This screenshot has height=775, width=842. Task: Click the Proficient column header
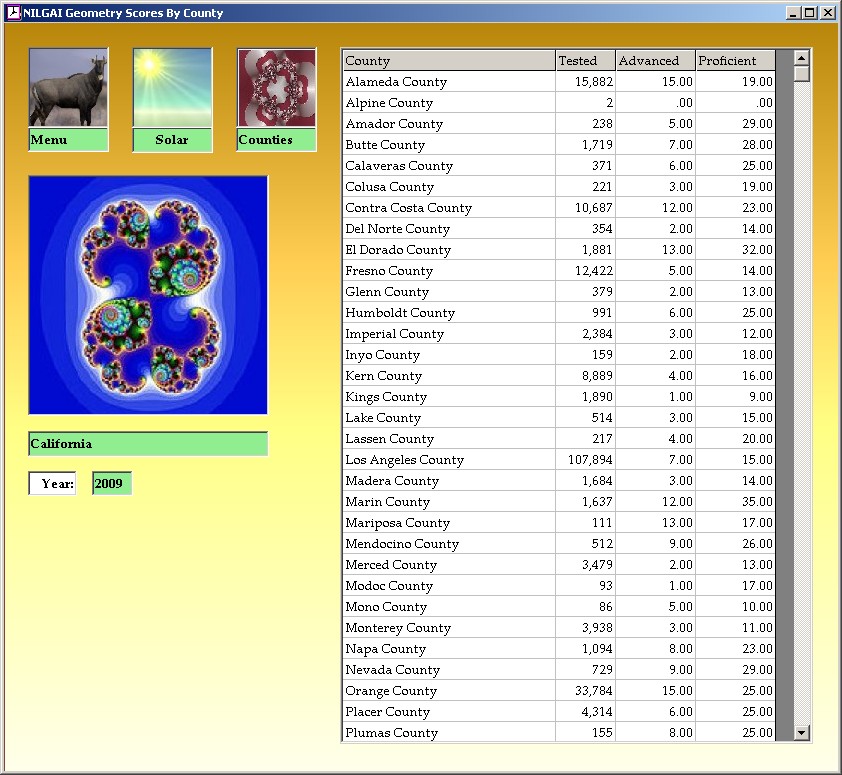(735, 61)
